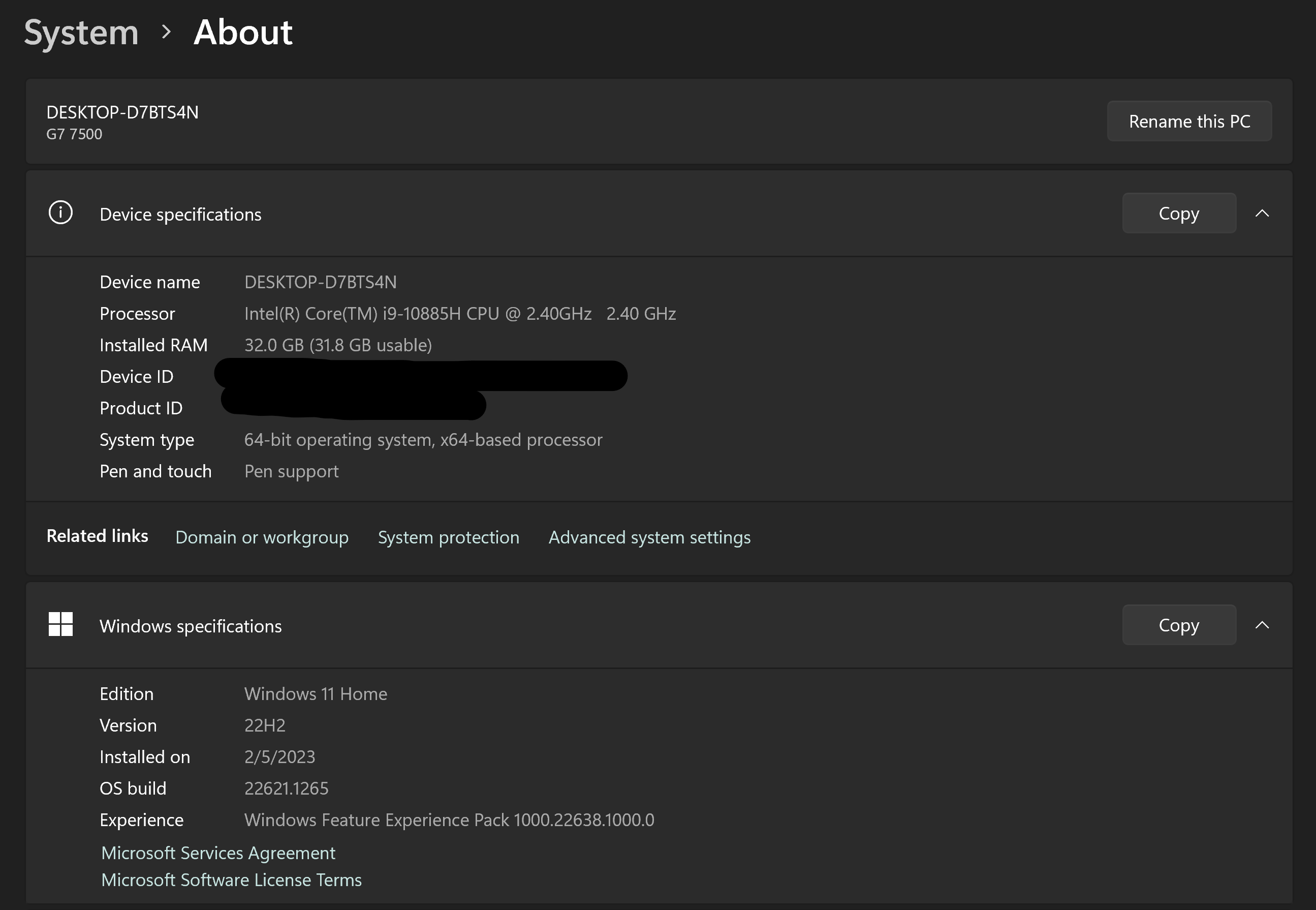Click the Device ID label
The width and height of the screenshot is (1316, 910).
point(137,377)
